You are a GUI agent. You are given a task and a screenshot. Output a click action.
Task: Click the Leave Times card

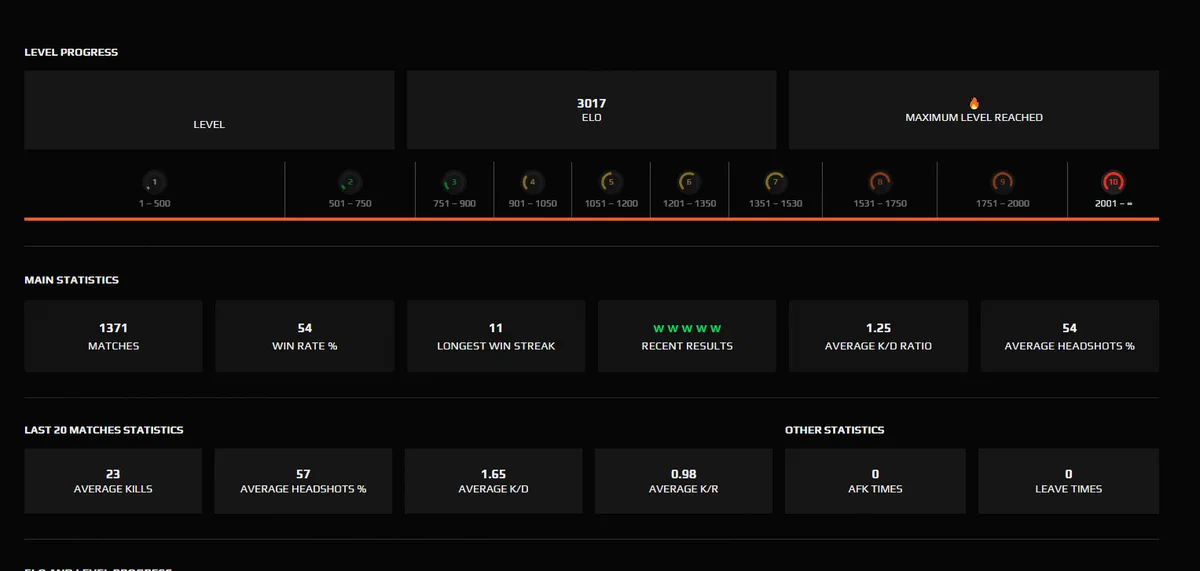coord(1069,481)
